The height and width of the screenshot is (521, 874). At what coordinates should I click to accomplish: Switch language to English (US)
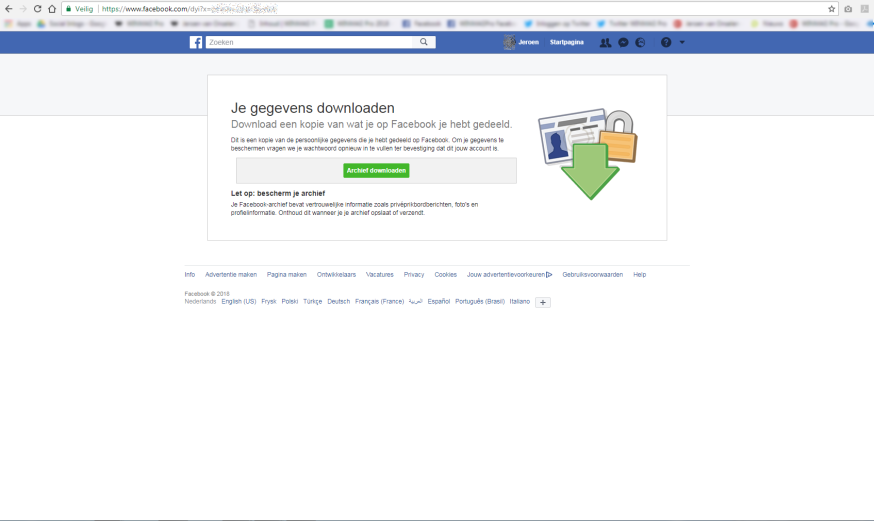pos(239,301)
